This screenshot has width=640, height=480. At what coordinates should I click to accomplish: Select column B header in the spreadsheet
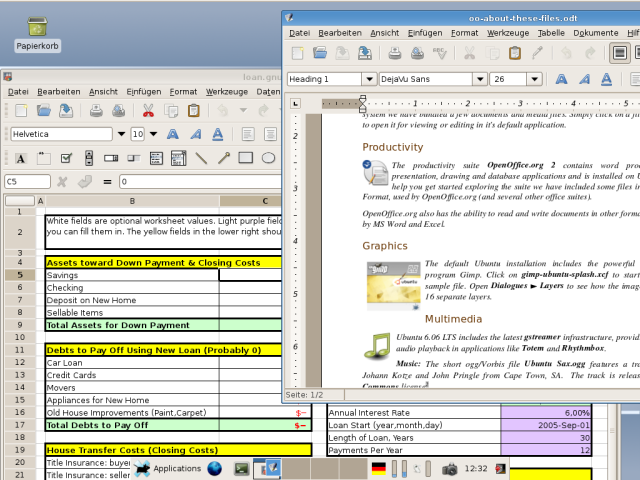pyautogui.click(x=132, y=201)
